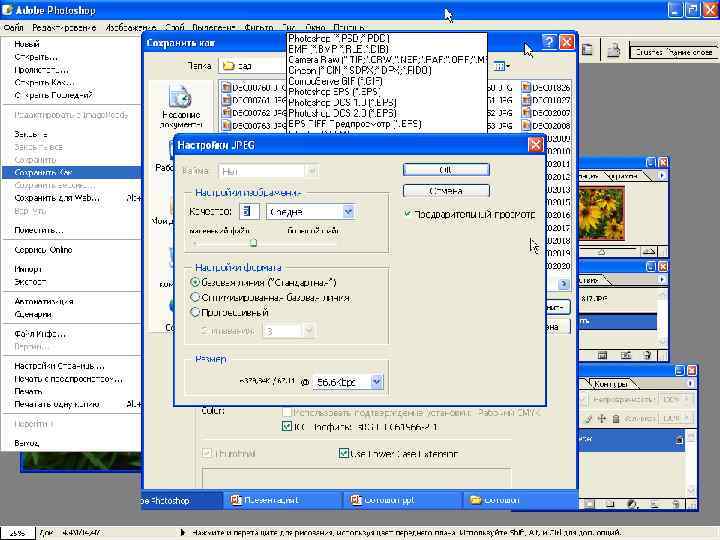Toggle the Thumbnail checkbox in Save As
This screenshot has width=720, height=540.
click(x=207, y=453)
